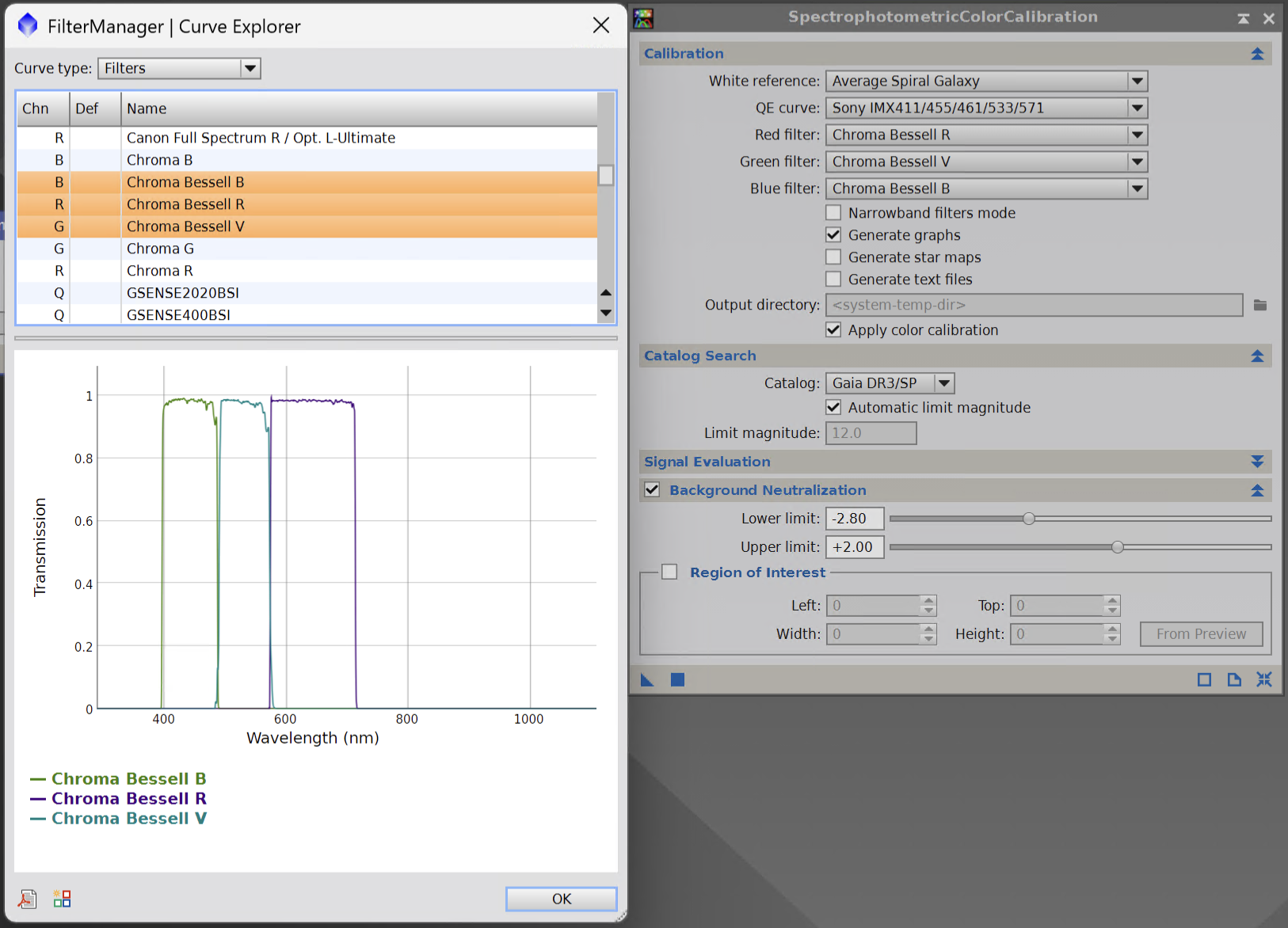1288x928 pixels.
Task: Open the White reference dropdown
Action: tap(986, 81)
